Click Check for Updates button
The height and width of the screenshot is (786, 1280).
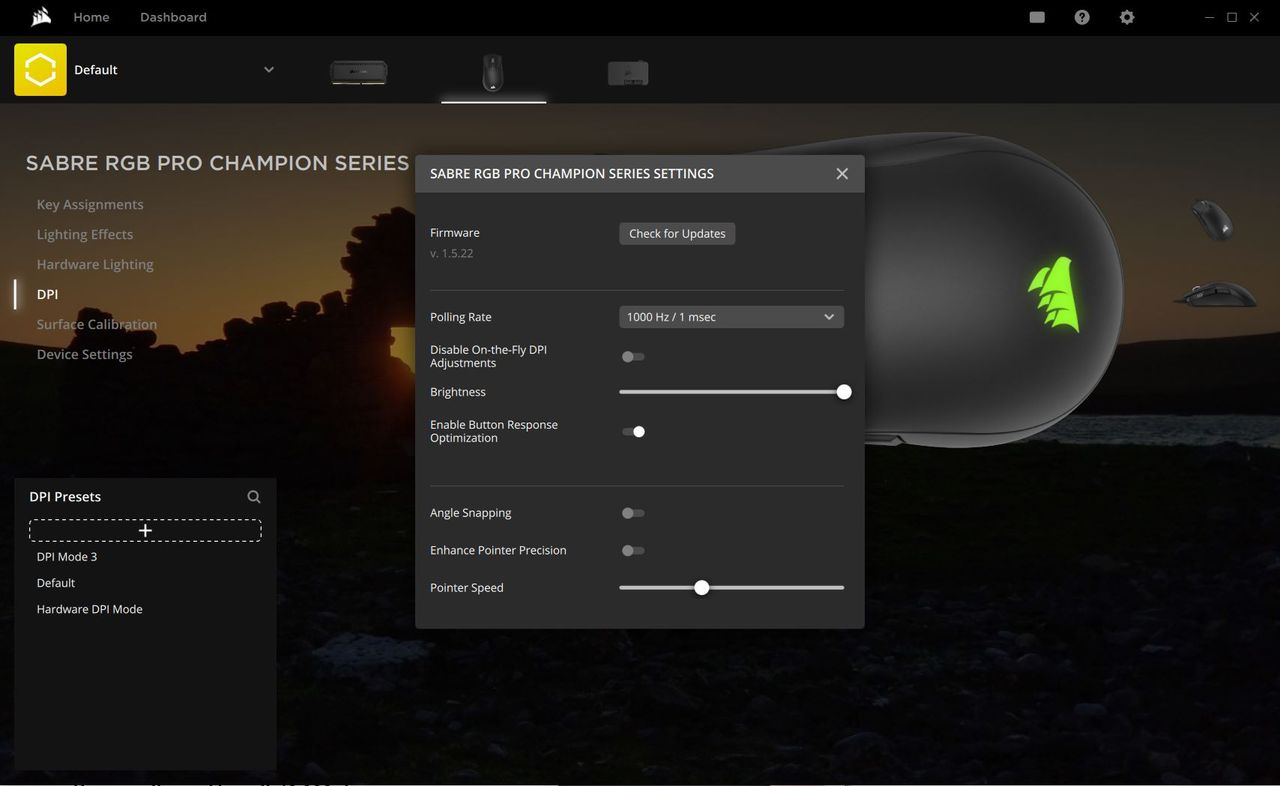click(677, 234)
